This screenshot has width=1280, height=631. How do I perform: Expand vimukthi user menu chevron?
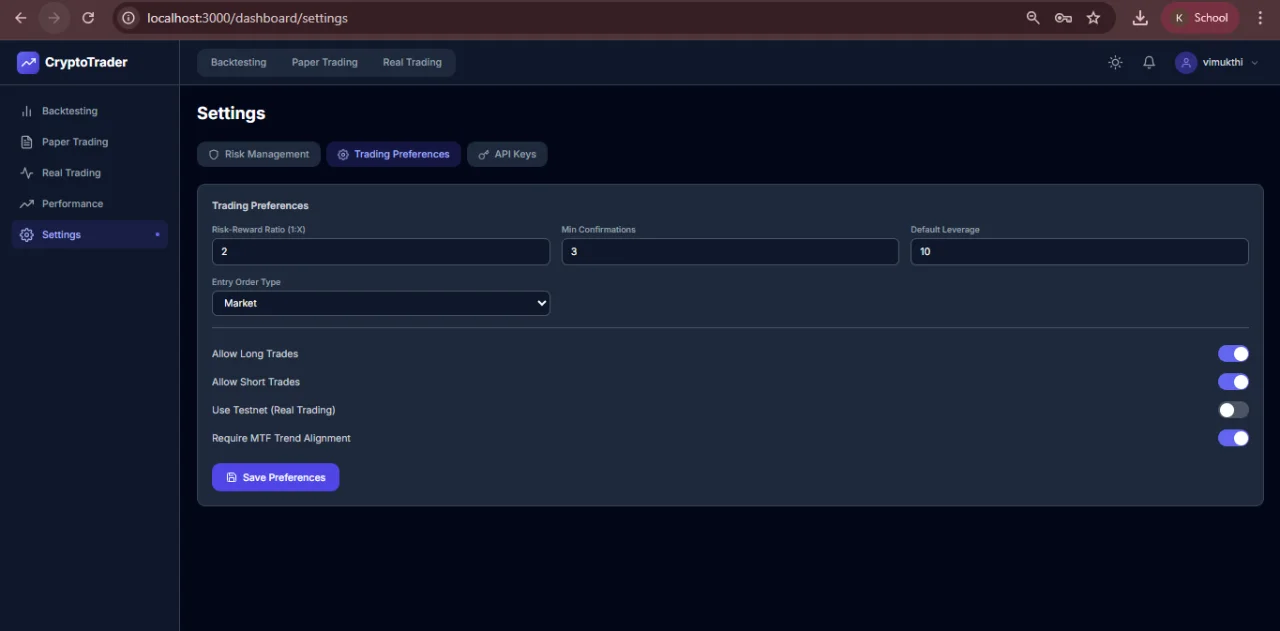click(x=1255, y=63)
